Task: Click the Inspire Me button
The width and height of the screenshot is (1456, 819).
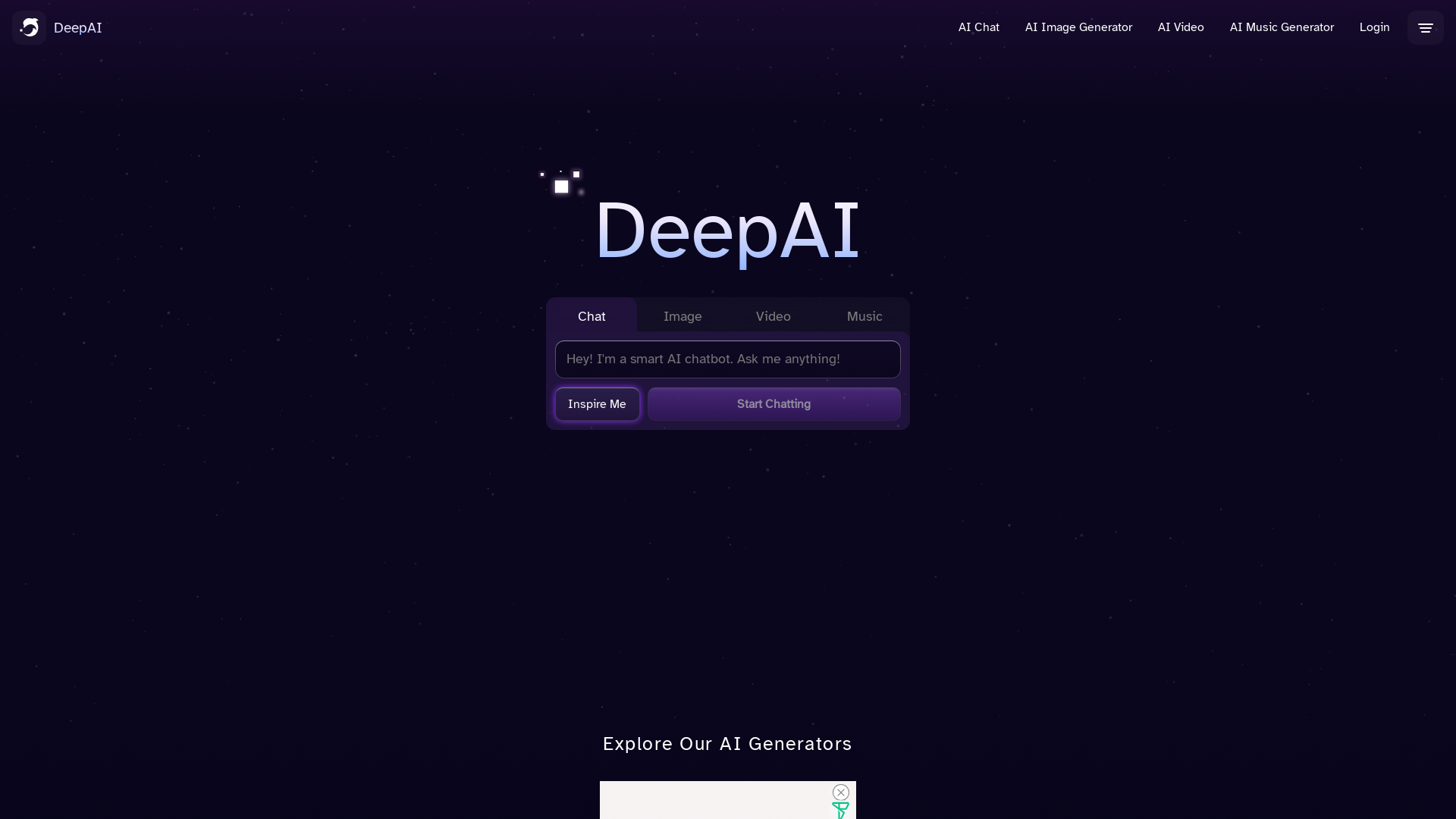Action: point(597,404)
